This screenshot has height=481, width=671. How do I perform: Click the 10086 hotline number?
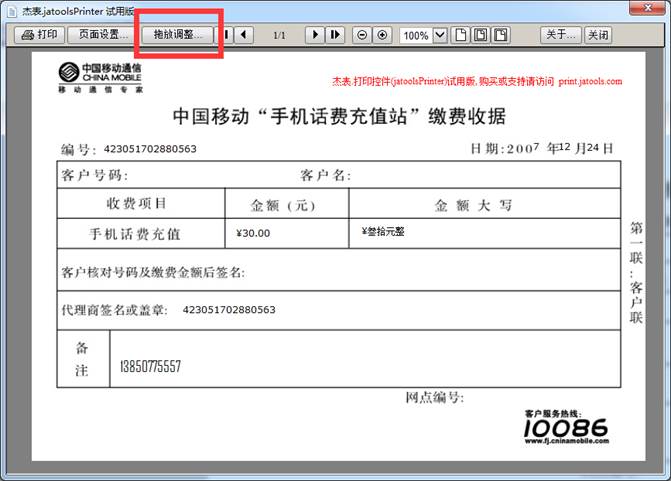point(566,428)
